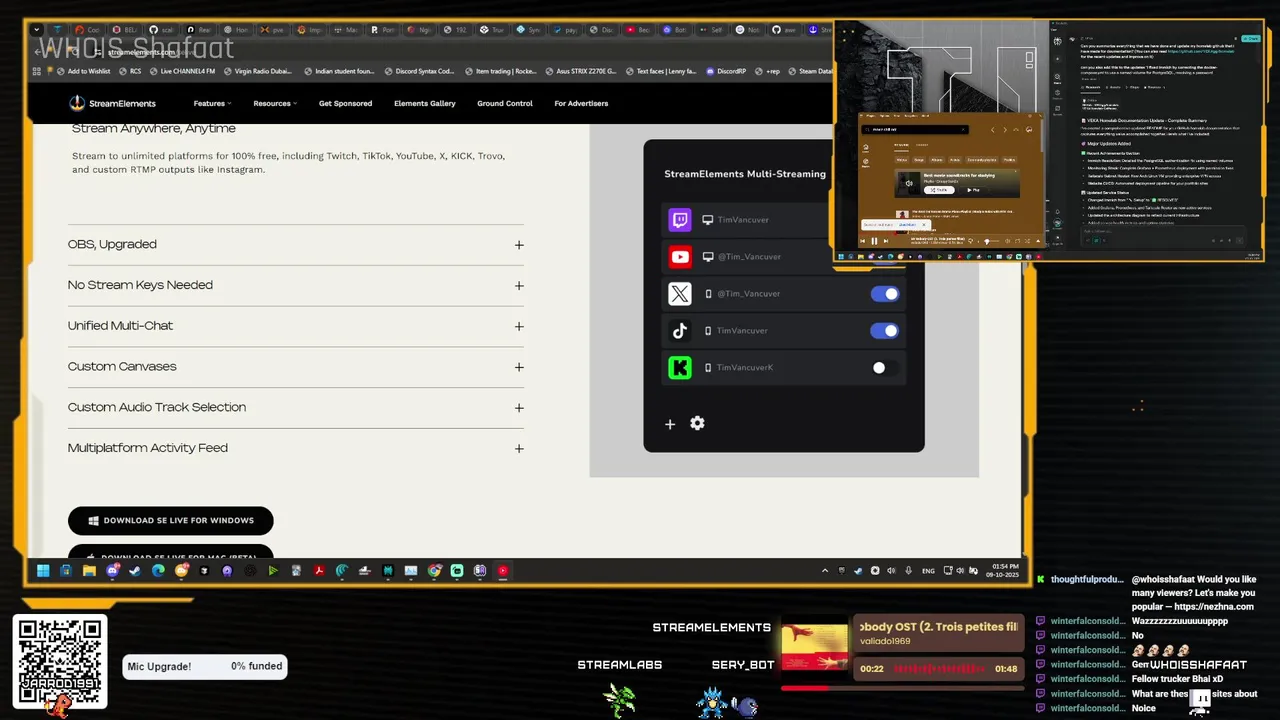1280x720 pixels.
Task: Click the Stream Anywhere, Anytime heading
Action: coord(154,129)
